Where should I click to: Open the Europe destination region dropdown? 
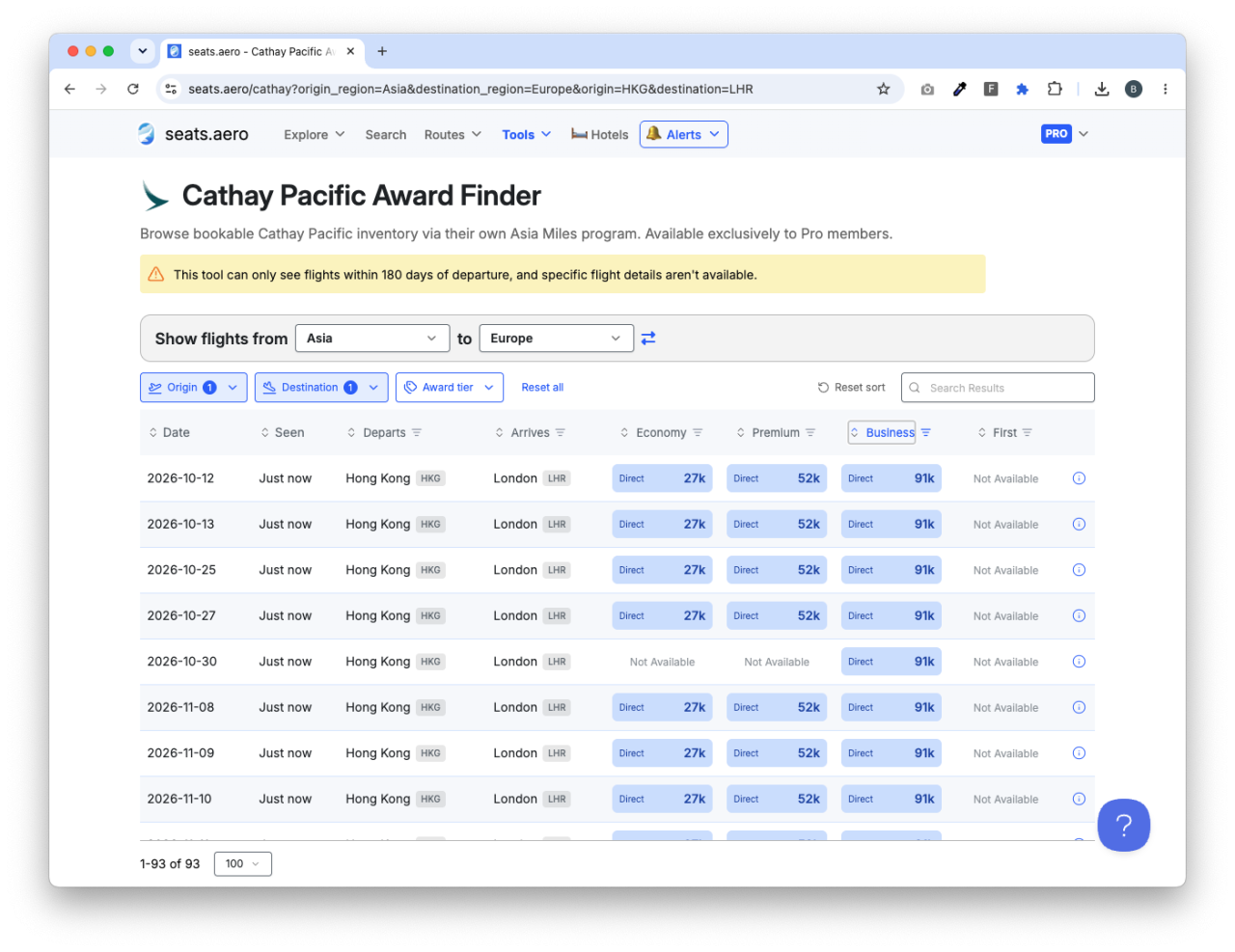click(556, 339)
